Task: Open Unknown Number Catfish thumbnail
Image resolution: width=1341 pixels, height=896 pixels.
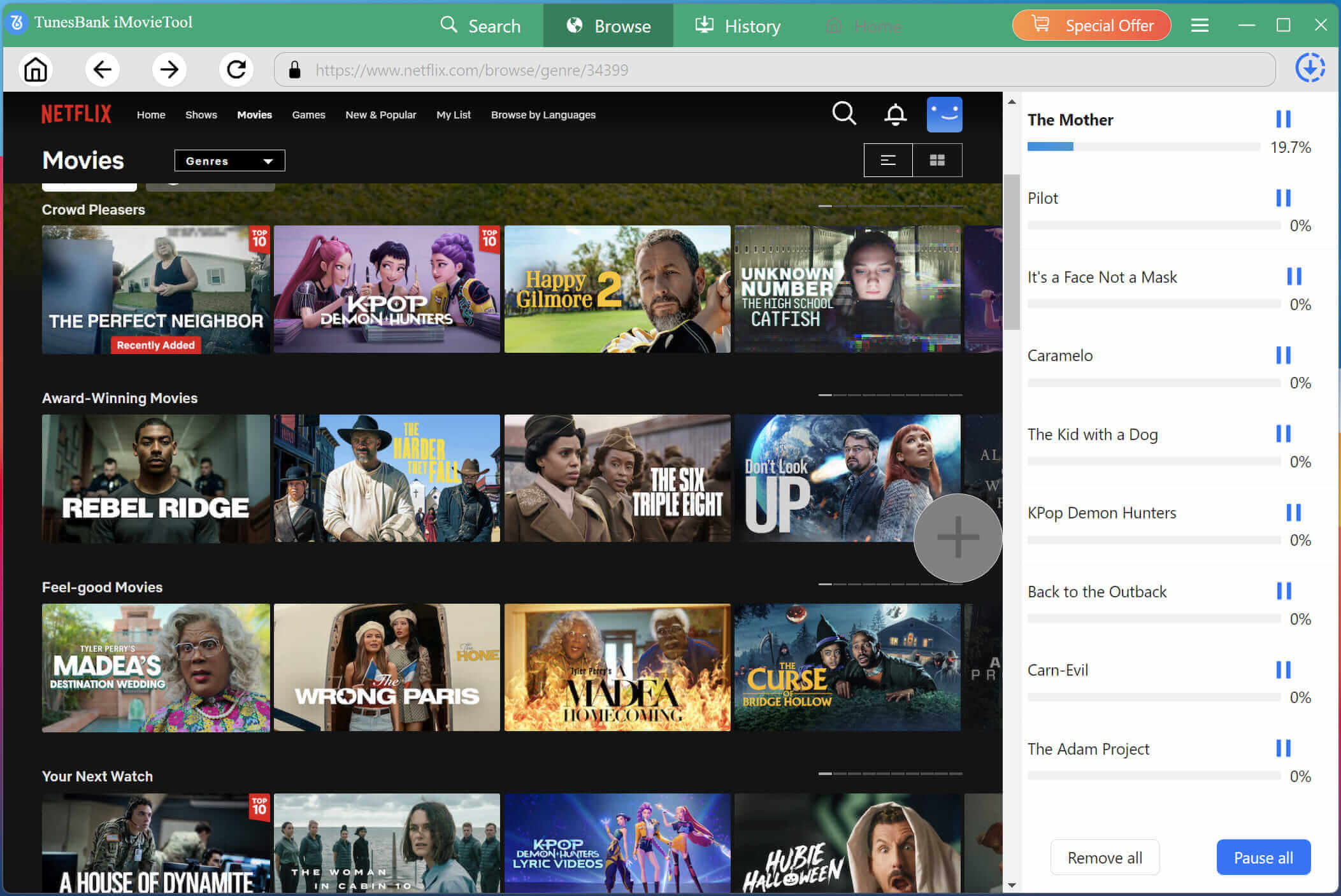Action: (x=847, y=289)
